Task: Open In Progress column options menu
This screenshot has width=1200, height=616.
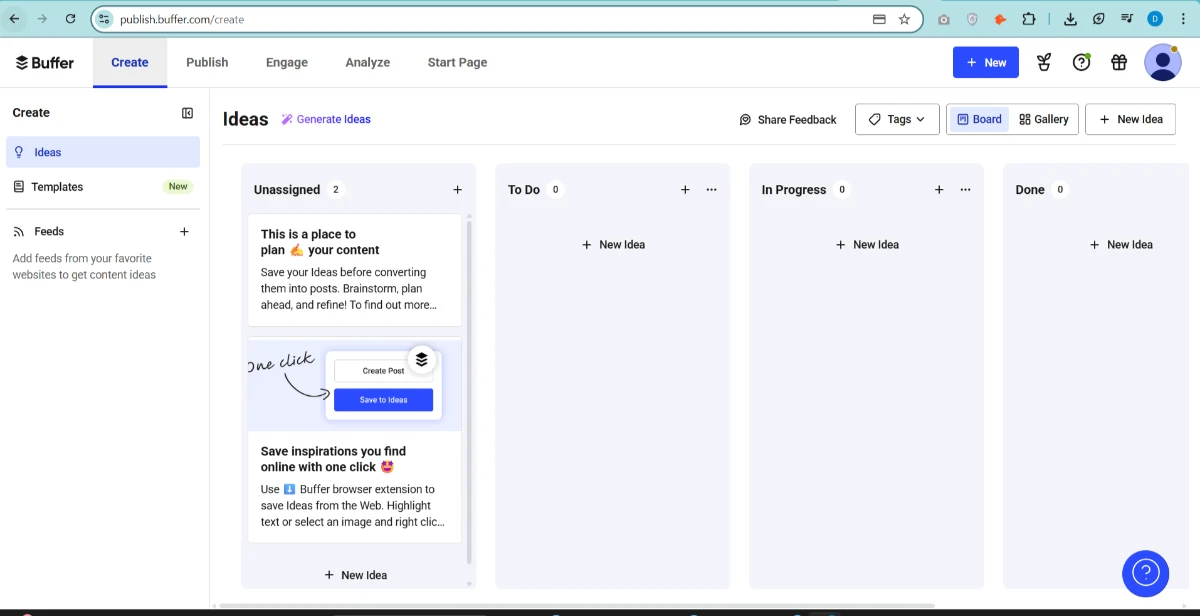Action: (966, 189)
